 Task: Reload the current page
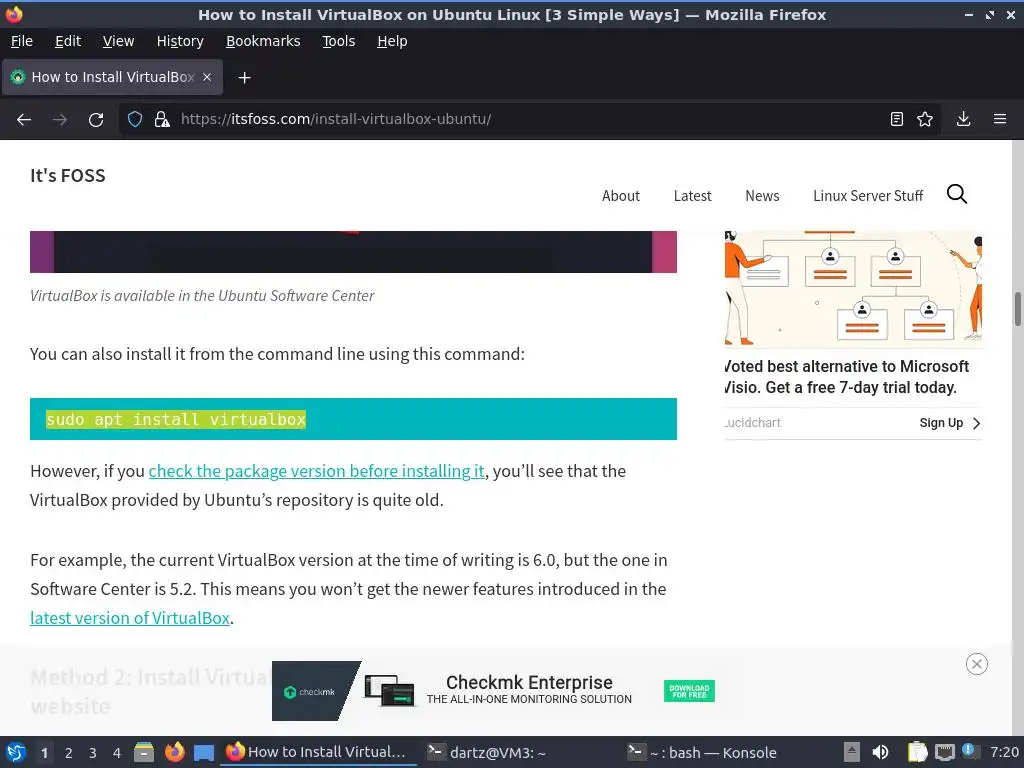pyautogui.click(x=96, y=120)
